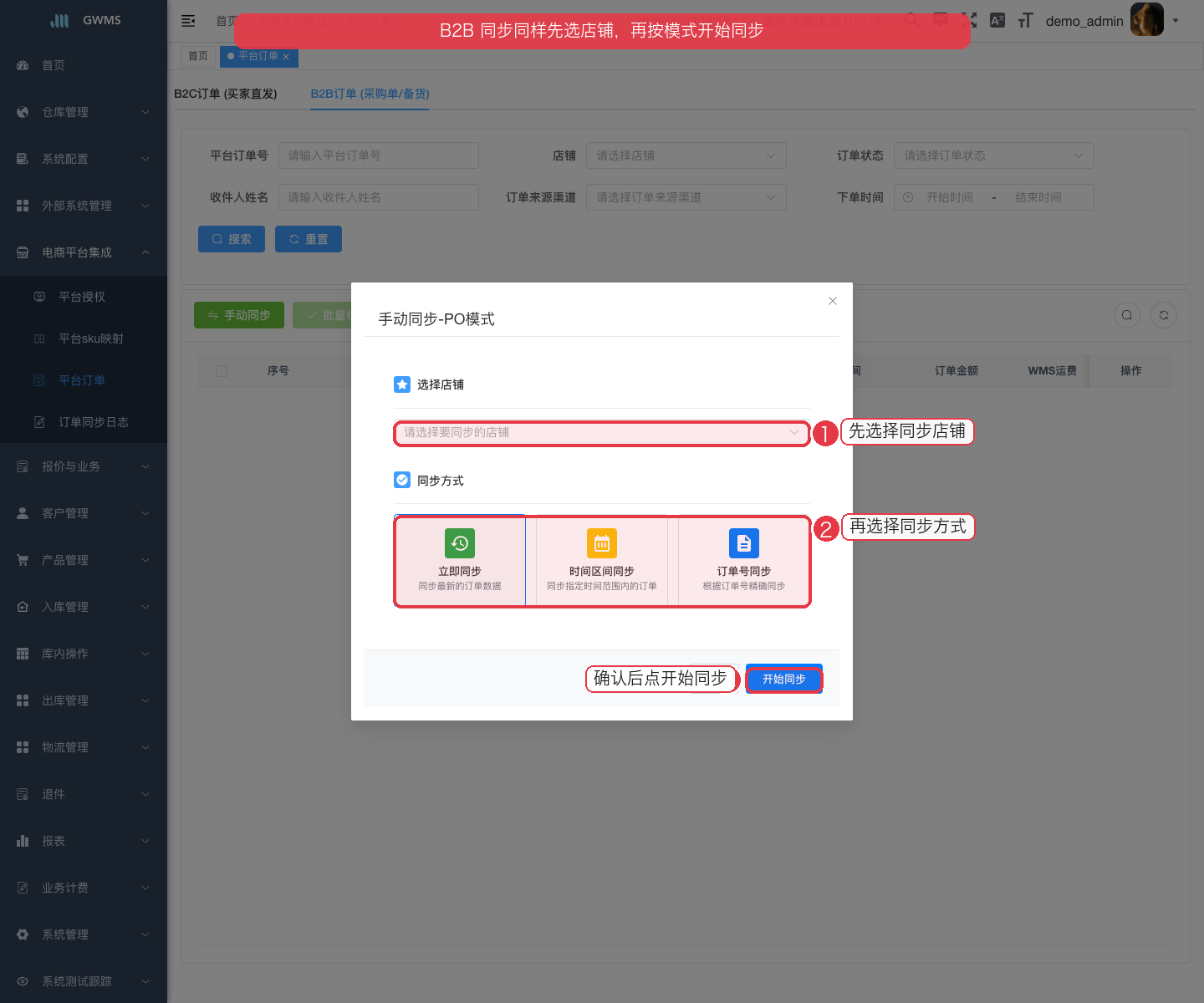Image resolution: width=1204 pixels, height=1003 pixels.
Task: Collapse 电商平台集成 sidebar menu
Action: [x=84, y=252]
